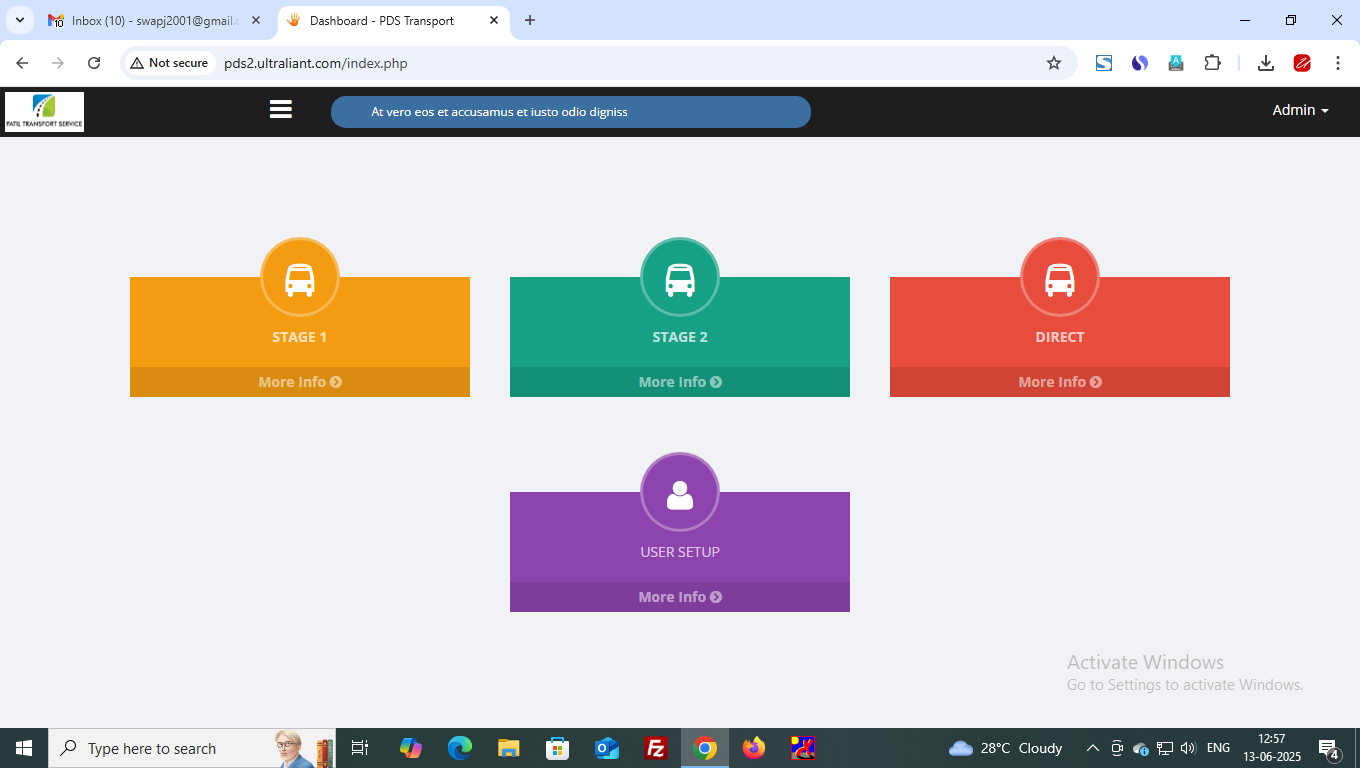Open the hamburger menu in header
This screenshot has height=768, width=1360.
coord(281,110)
